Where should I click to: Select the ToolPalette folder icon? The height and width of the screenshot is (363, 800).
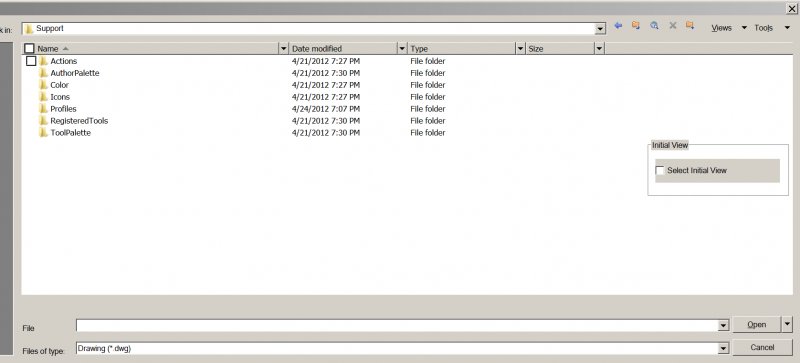[43, 133]
